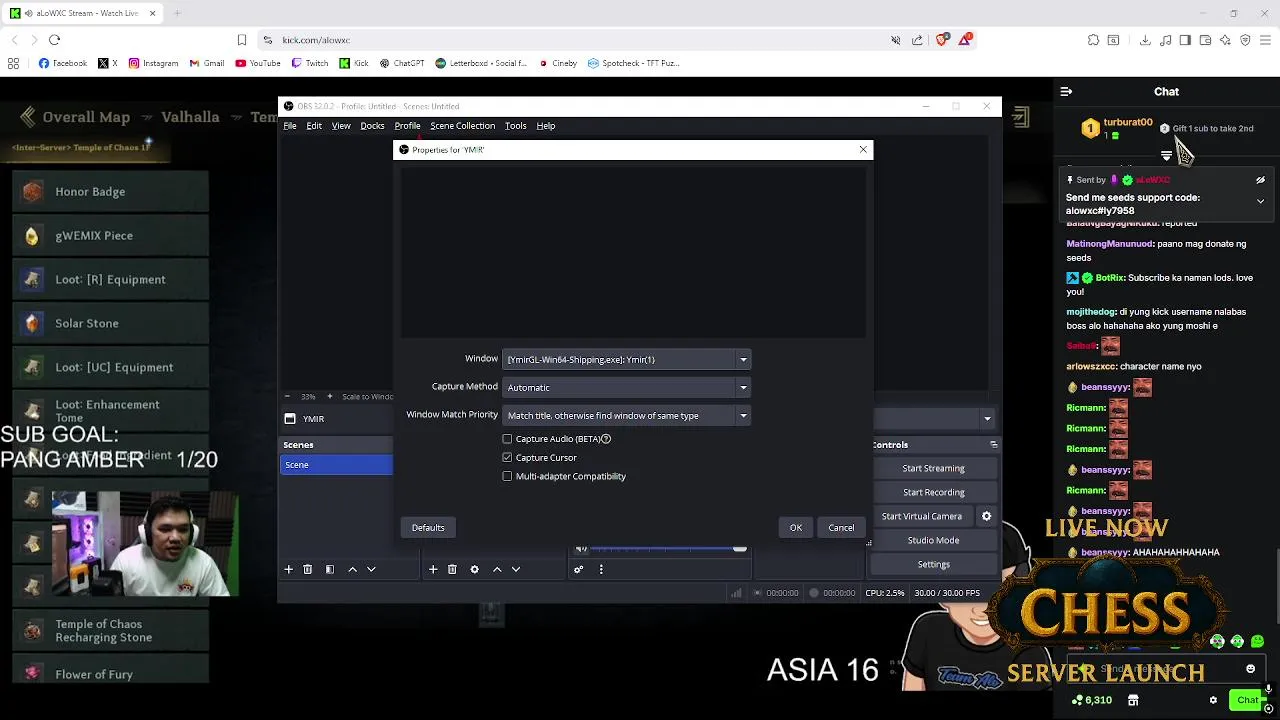Open the browser downloads icon
Image resolution: width=1280 pixels, height=720 pixels.
coord(1145,40)
